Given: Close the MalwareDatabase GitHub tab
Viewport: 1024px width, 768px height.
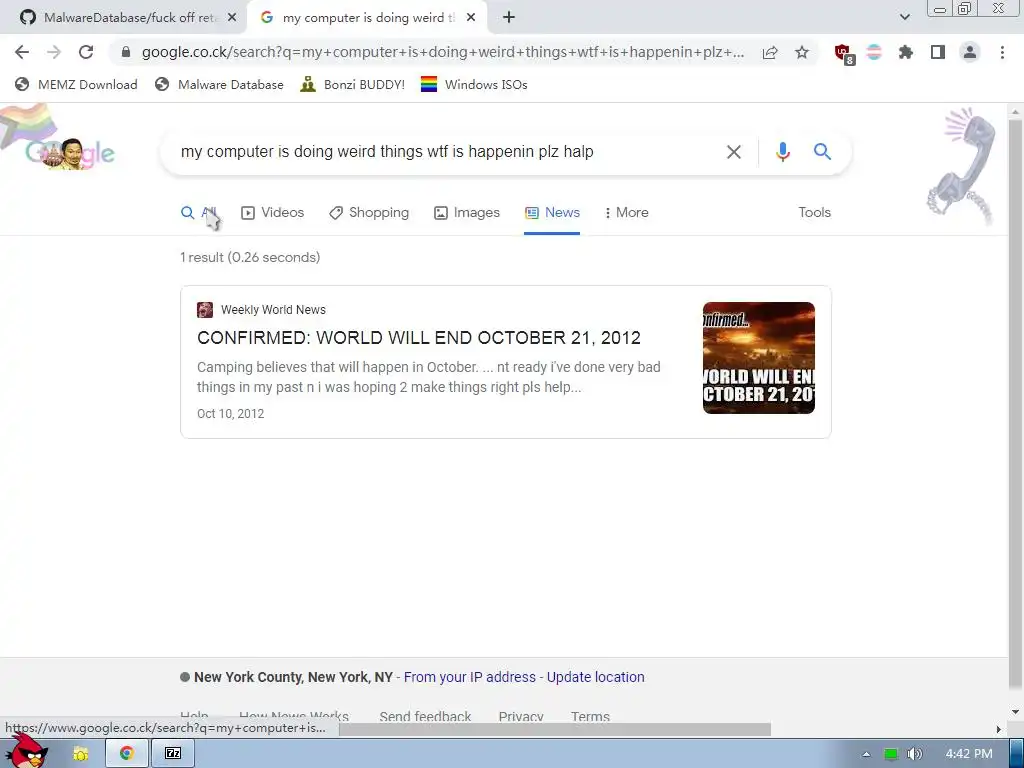Looking at the screenshot, I should (x=232, y=18).
